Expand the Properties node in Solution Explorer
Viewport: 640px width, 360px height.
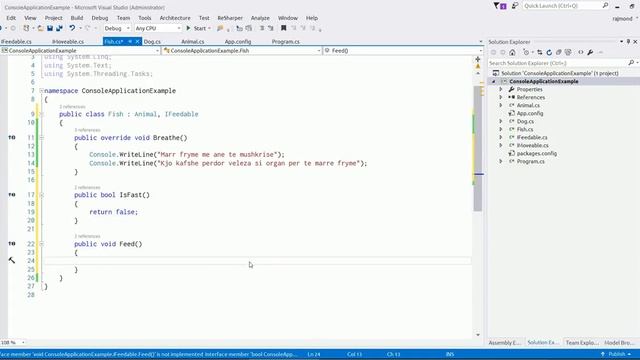point(501,89)
